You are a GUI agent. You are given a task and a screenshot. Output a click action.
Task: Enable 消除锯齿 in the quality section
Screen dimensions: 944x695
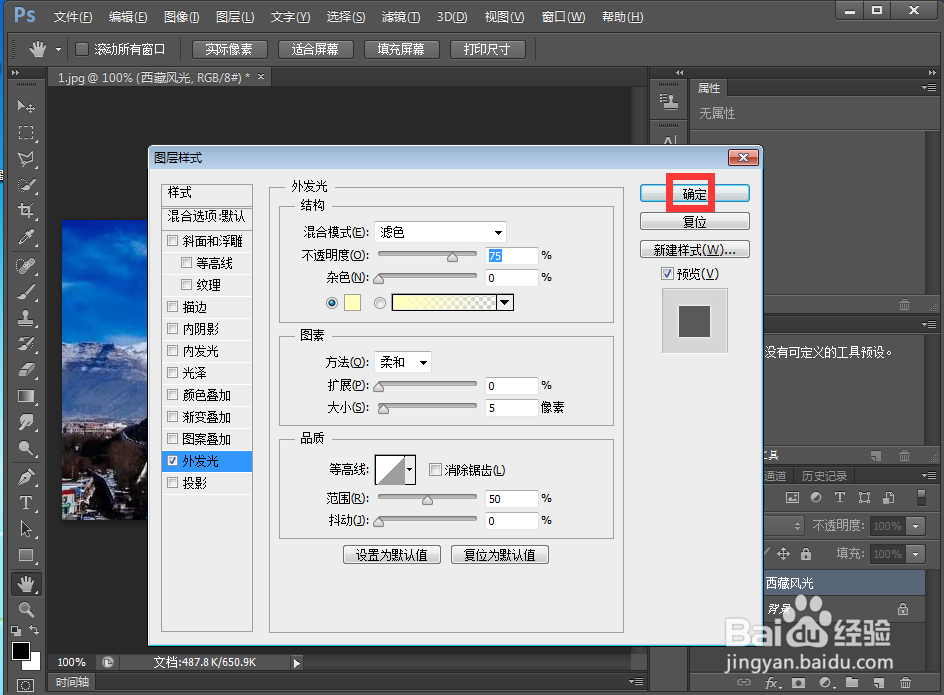pyautogui.click(x=436, y=469)
